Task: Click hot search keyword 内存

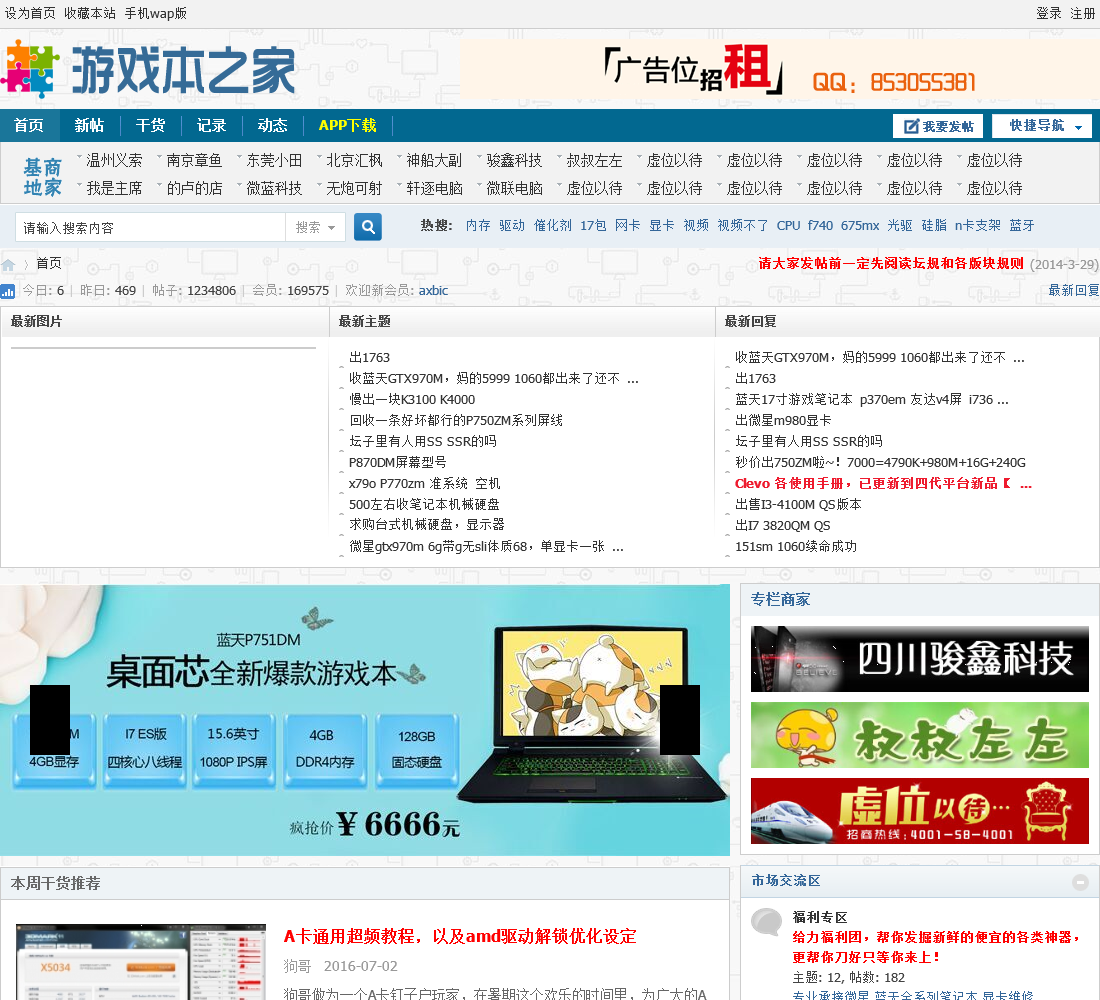Action: click(478, 225)
